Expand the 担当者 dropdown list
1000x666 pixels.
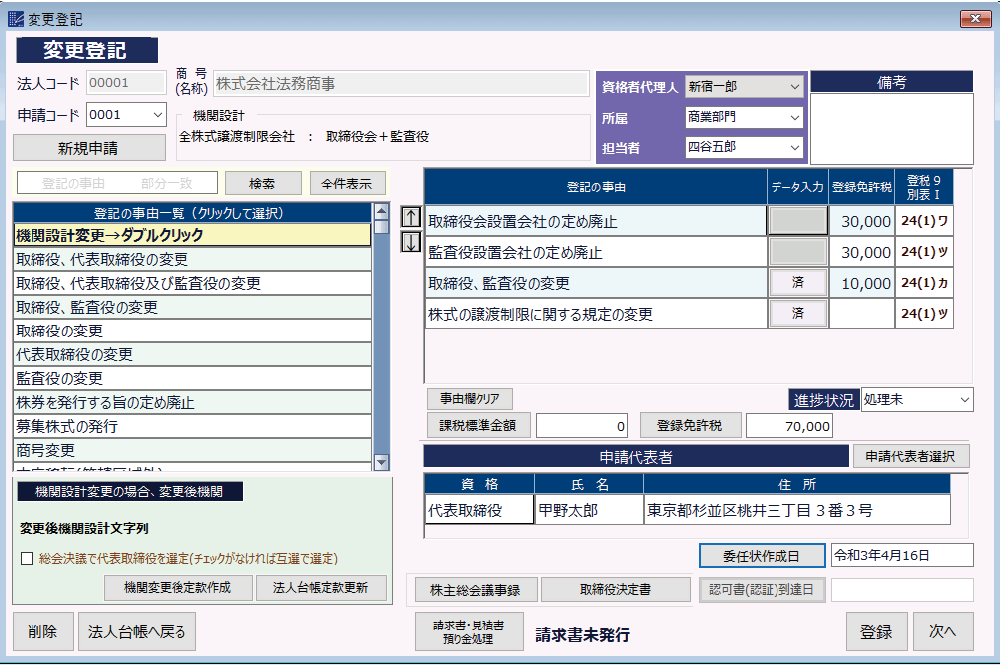pos(794,148)
